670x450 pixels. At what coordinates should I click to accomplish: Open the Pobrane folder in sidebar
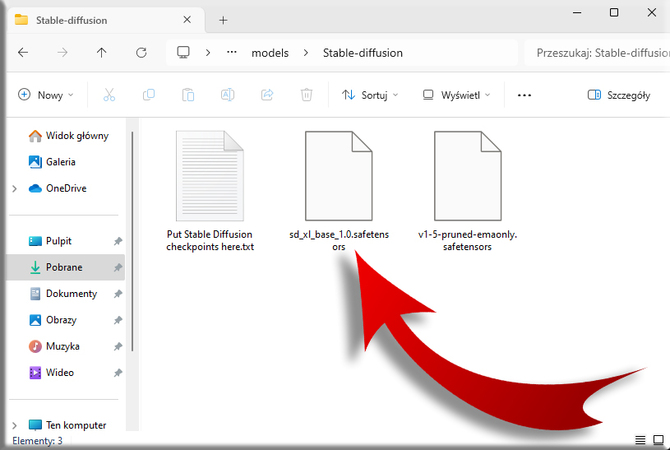coord(66,268)
